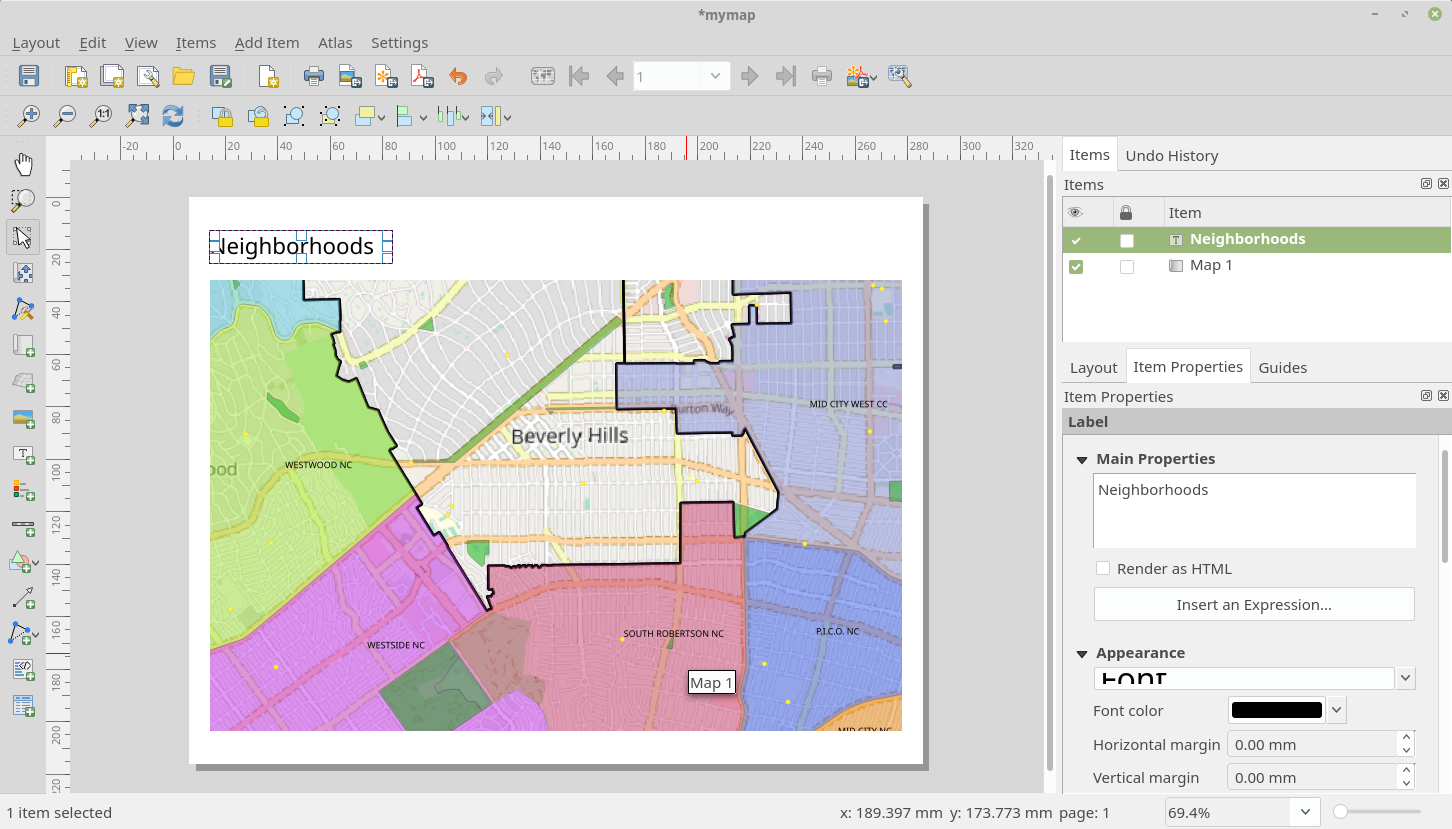Viewport: 1452px width, 829px height.
Task: Collapse the Main Properties section
Action: click(x=1082, y=459)
